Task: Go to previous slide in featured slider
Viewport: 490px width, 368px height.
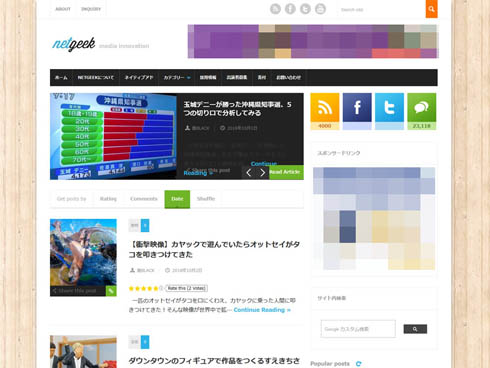Action: point(249,172)
